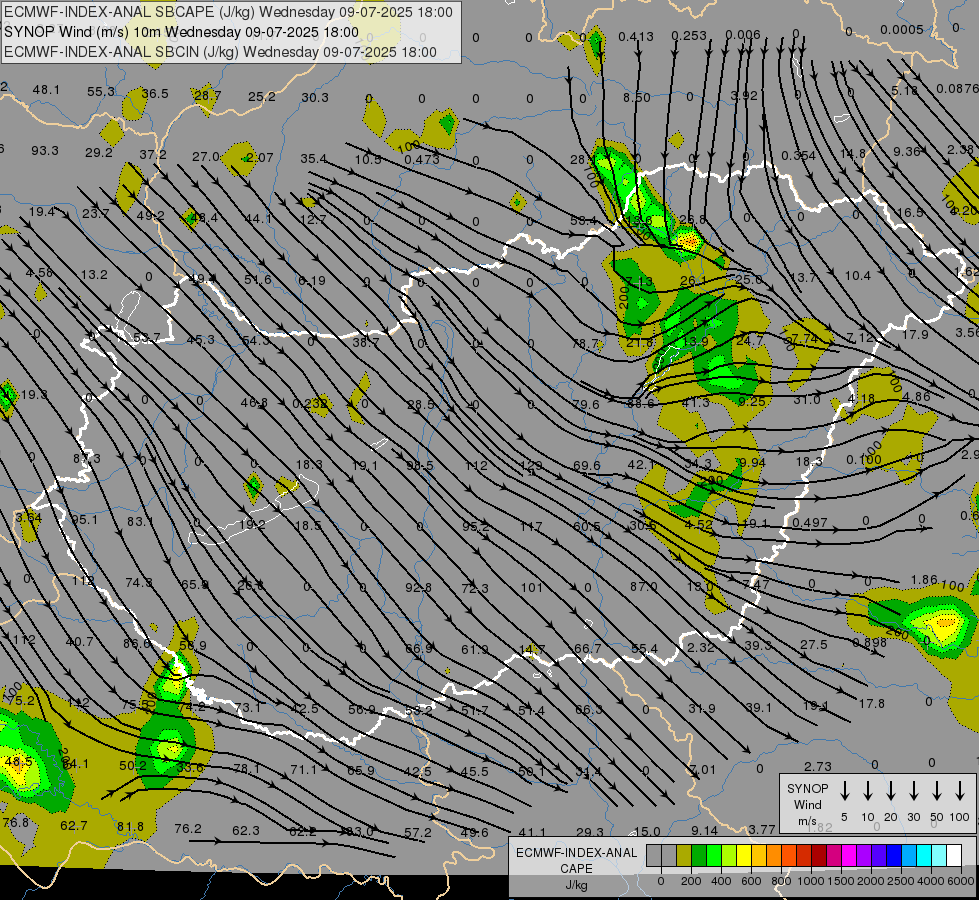Viewport: 979px width, 900px height.
Task: Click the map value 40.7
Action: [x=79, y=641]
